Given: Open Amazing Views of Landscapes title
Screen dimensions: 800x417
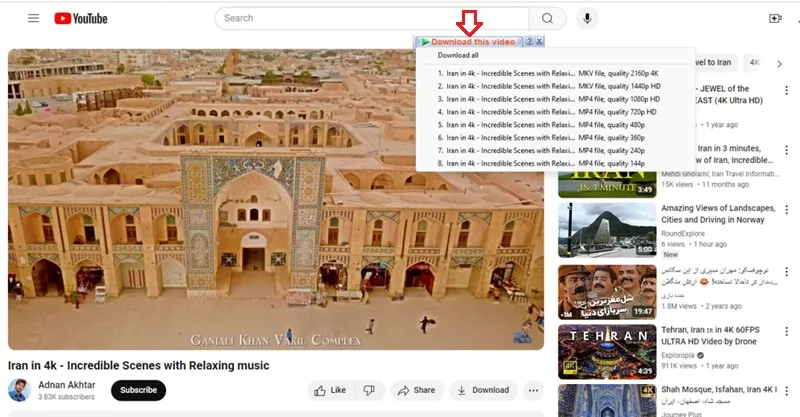Looking at the screenshot, I should pyautogui.click(x=718, y=214).
